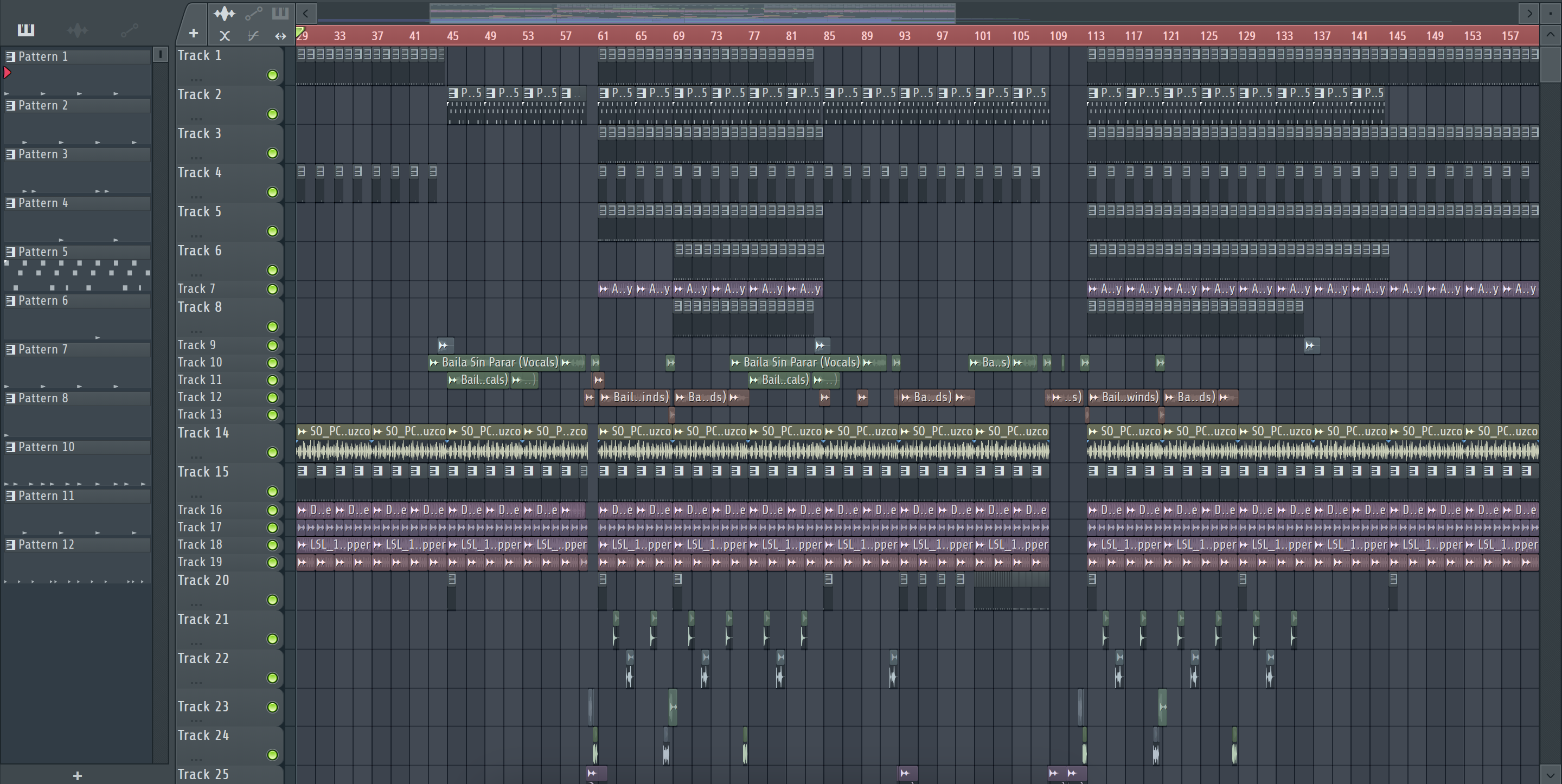Viewport: 1562px width, 784px height.
Task: Show audio clips filter in picker panel
Action: [78, 30]
